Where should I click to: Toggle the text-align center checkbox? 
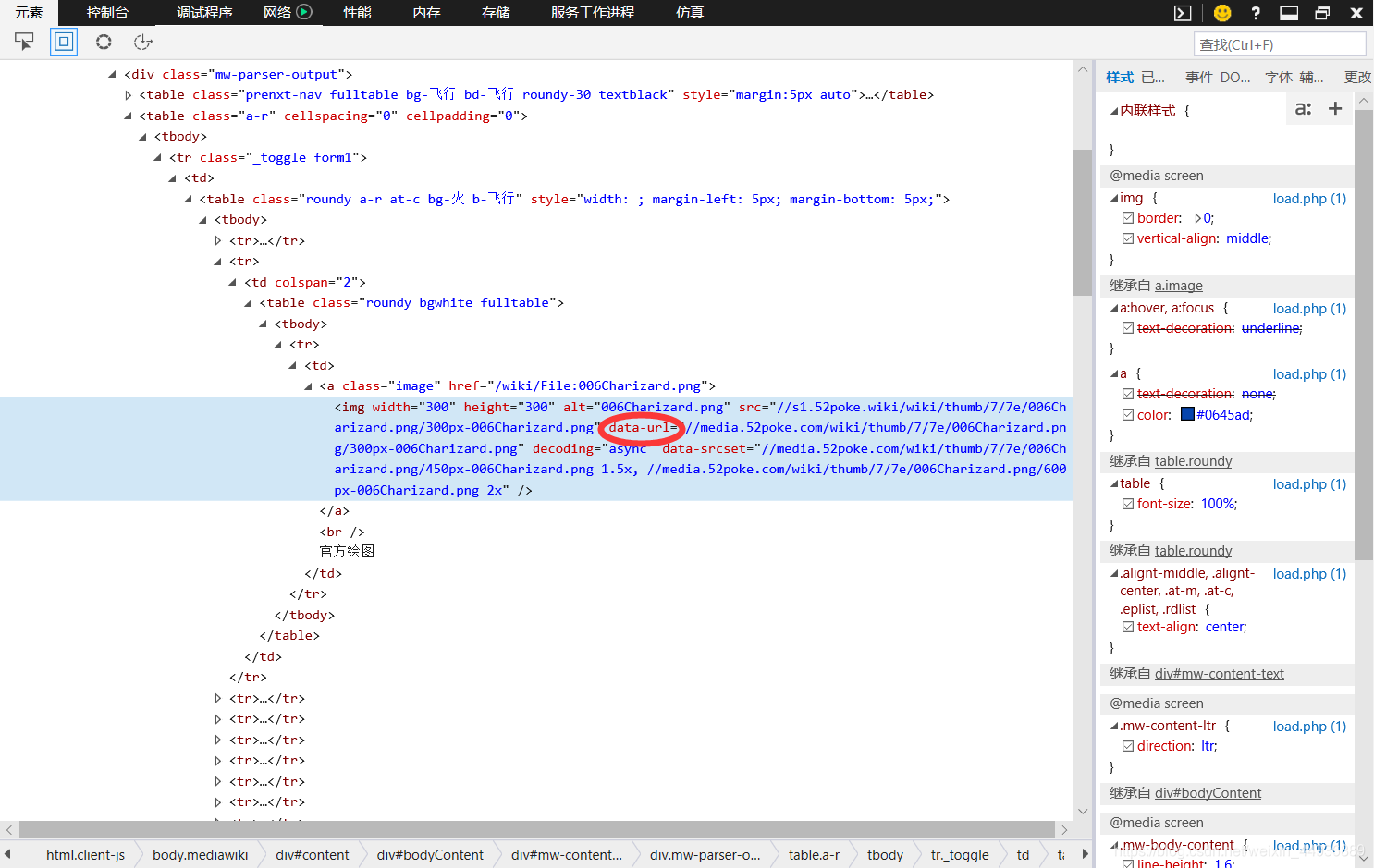[1128, 627]
